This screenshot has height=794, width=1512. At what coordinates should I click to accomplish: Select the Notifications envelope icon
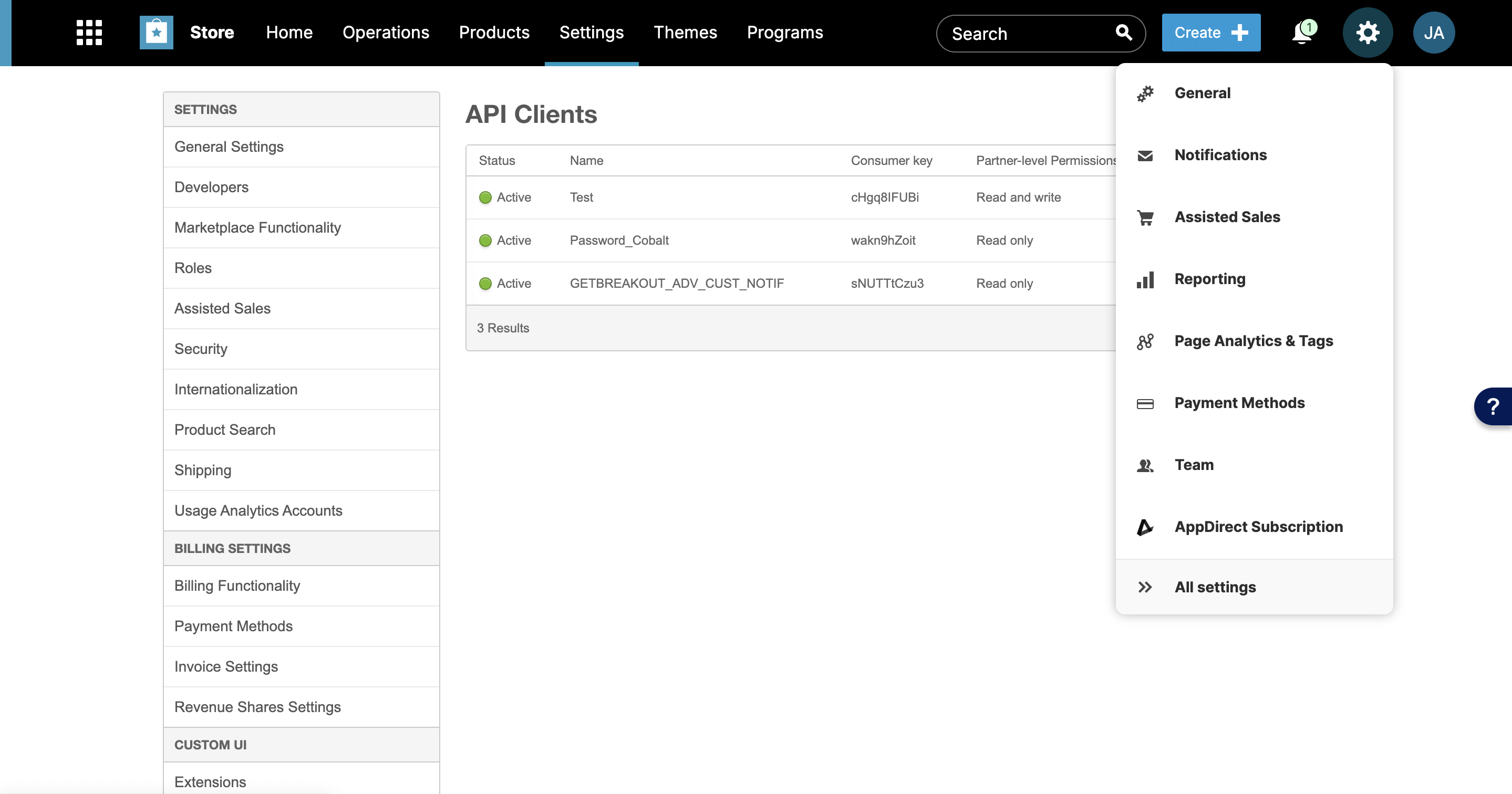(x=1145, y=155)
